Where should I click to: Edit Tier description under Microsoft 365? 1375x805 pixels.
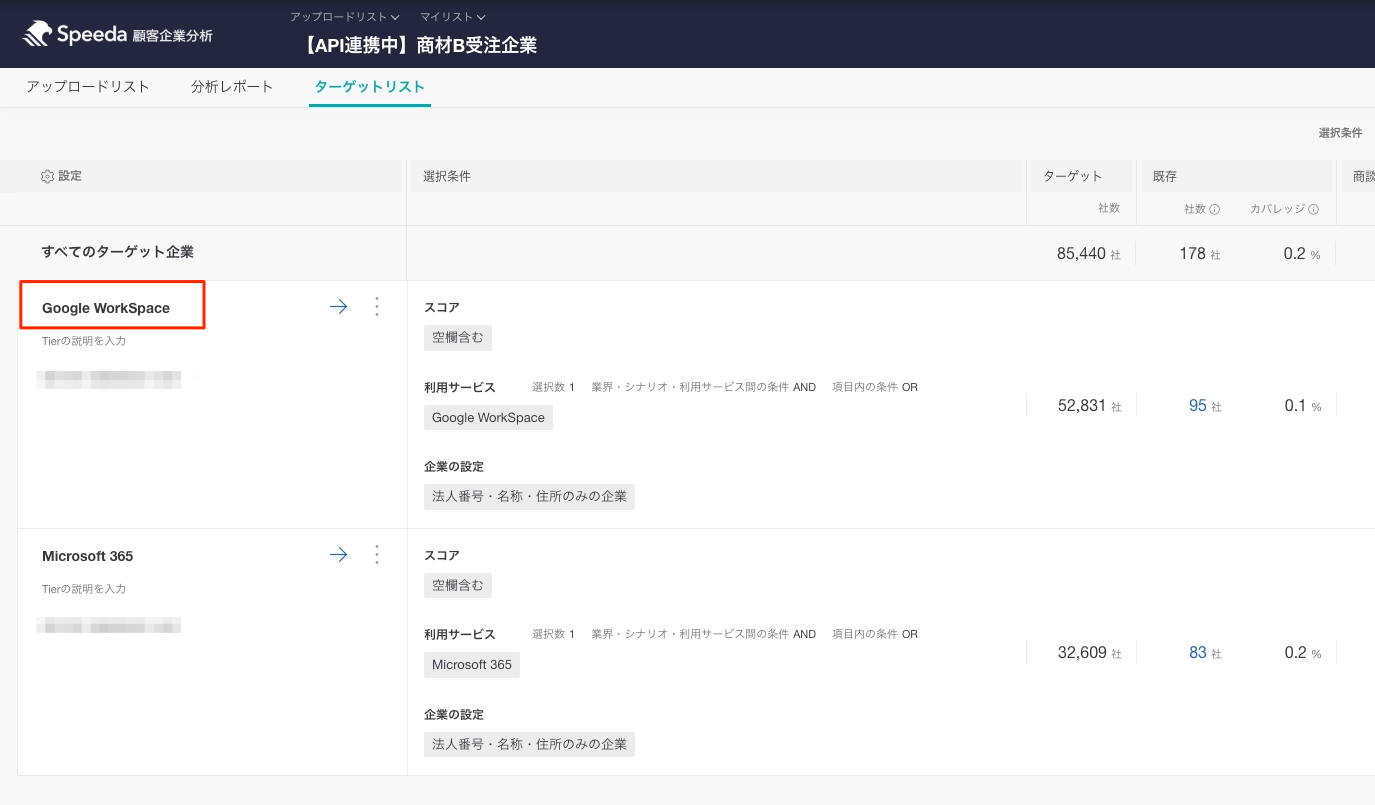coord(84,589)
